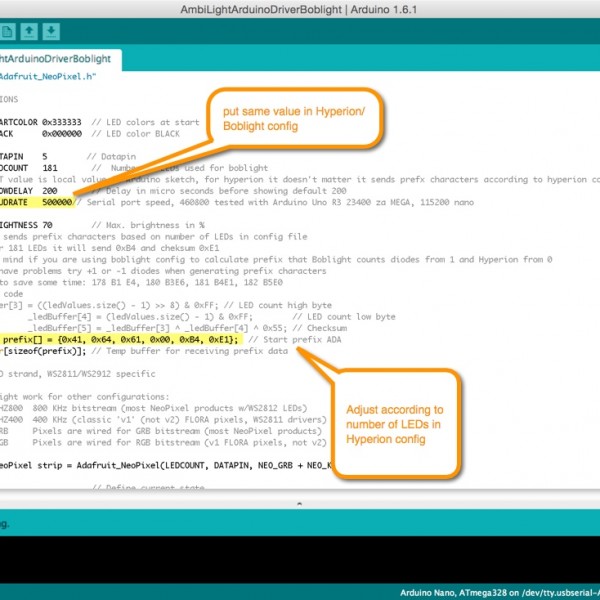The width and height of the screenshot is (600, 600).
Task: Click the 'sends prefix characters based on number' line
Action: pyautogui.click(x=153, y=236)
